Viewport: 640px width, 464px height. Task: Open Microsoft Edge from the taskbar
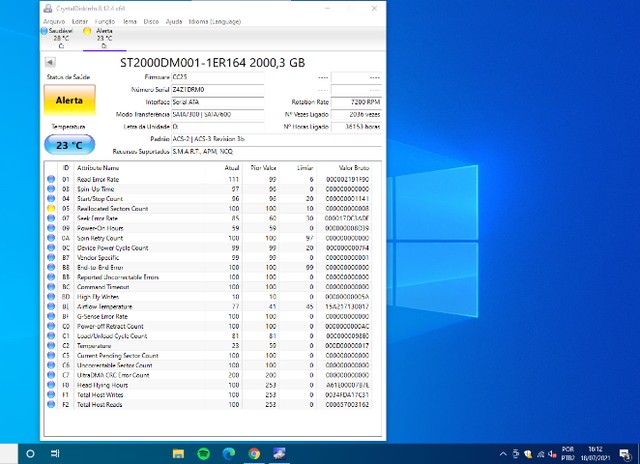229,453
